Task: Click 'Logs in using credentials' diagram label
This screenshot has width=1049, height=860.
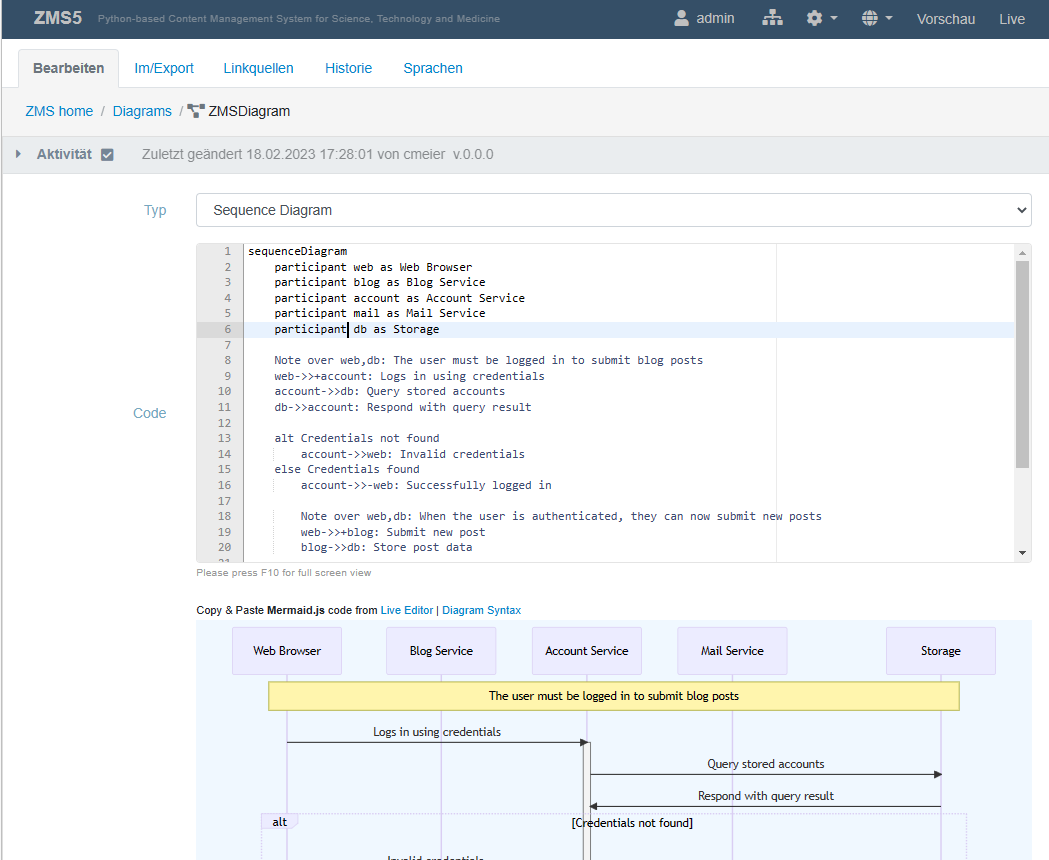Action: coord(437,732)
